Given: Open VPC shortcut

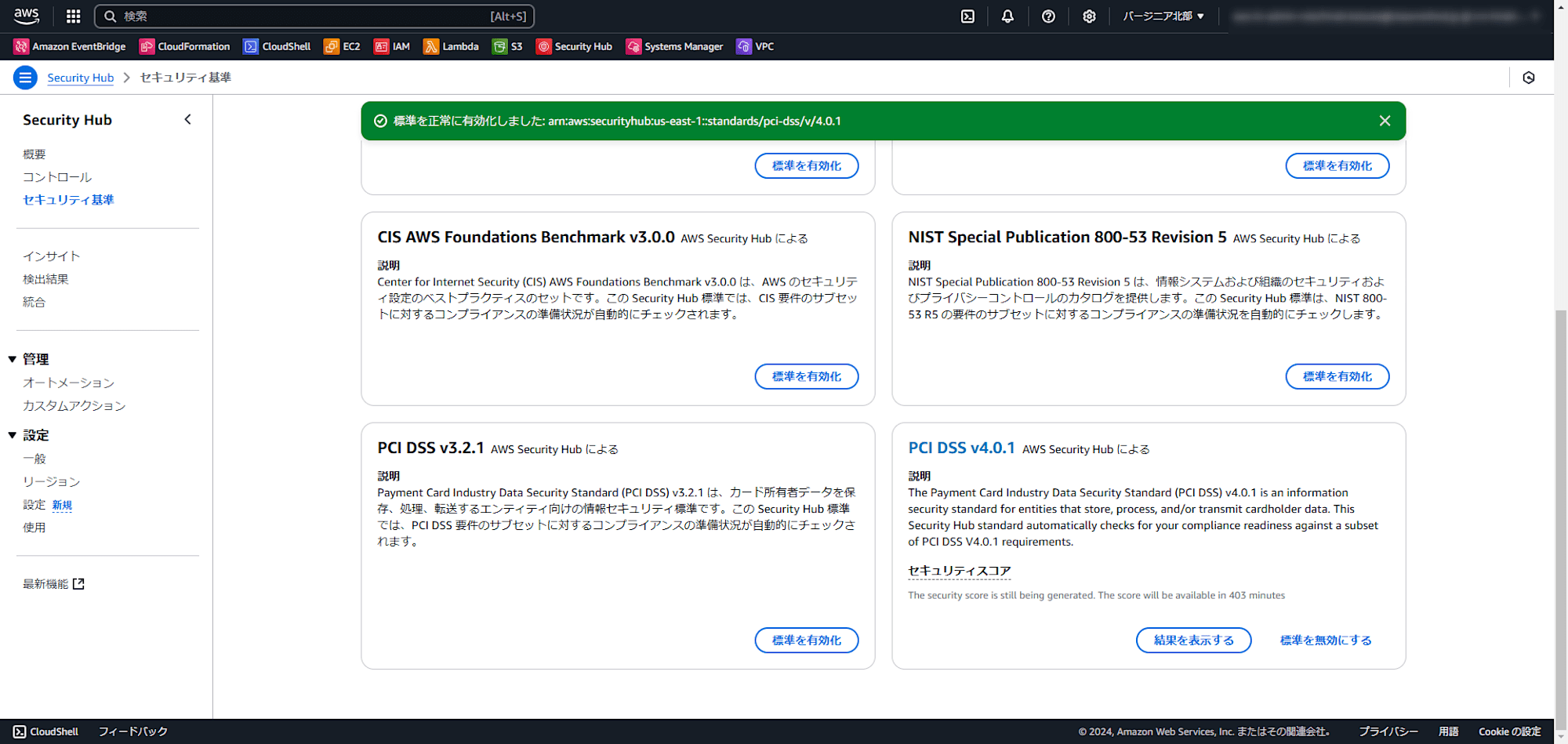Looking at the screenshot, I should 755,46.
